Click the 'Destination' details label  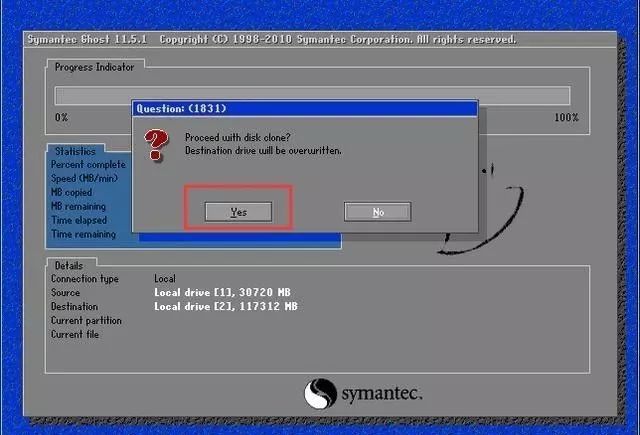74,306
